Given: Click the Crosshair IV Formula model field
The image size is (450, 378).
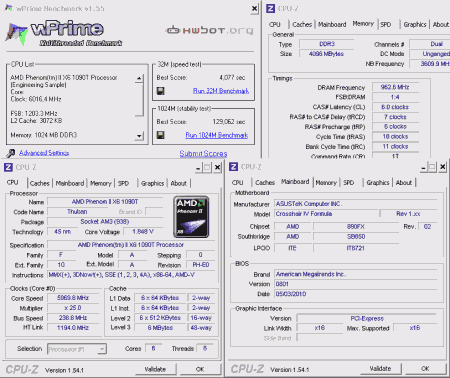Looking at the screenshot, I should tap(326, 214).
